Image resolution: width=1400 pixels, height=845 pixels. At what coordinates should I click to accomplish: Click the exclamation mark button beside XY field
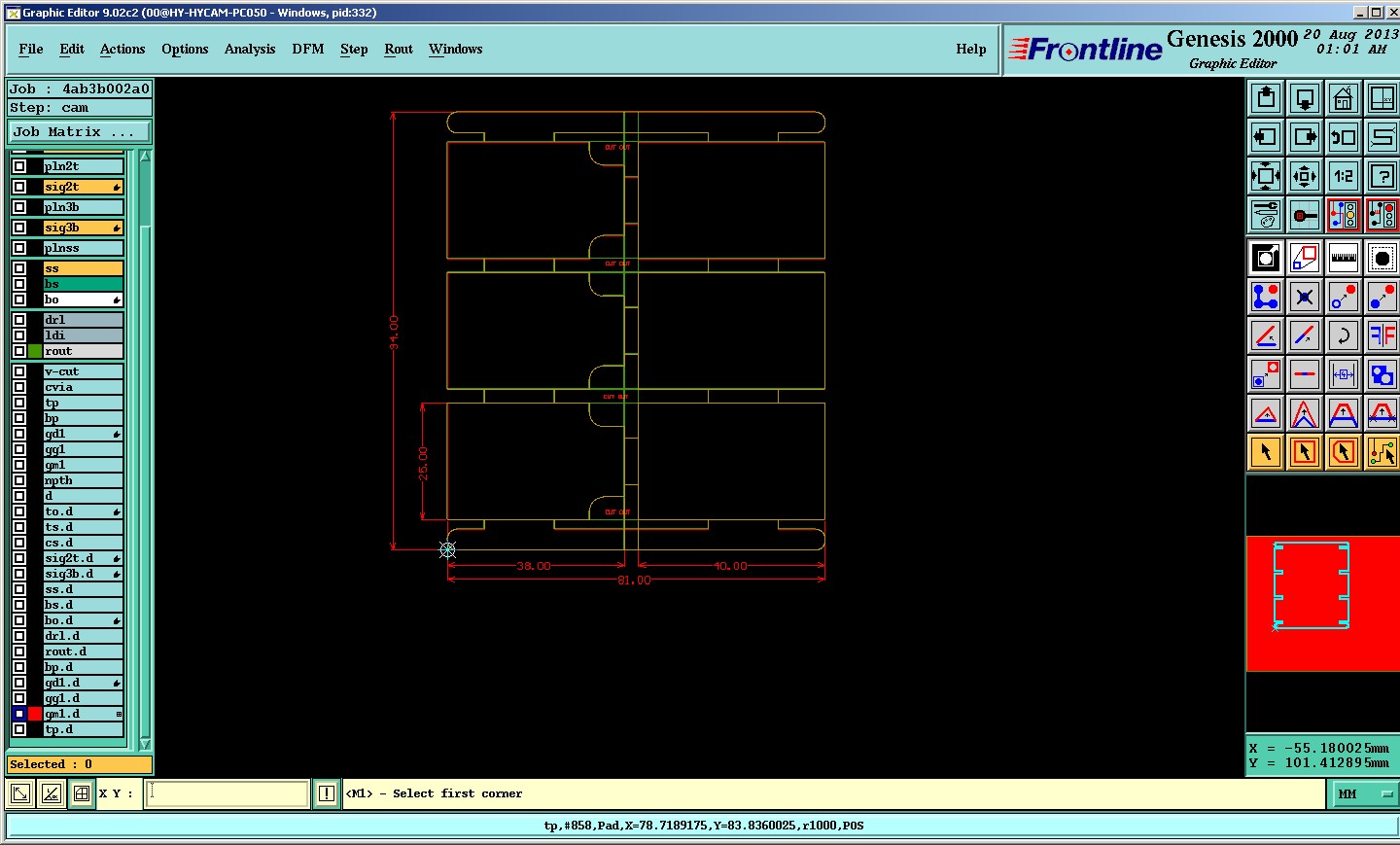click(327, 793)
